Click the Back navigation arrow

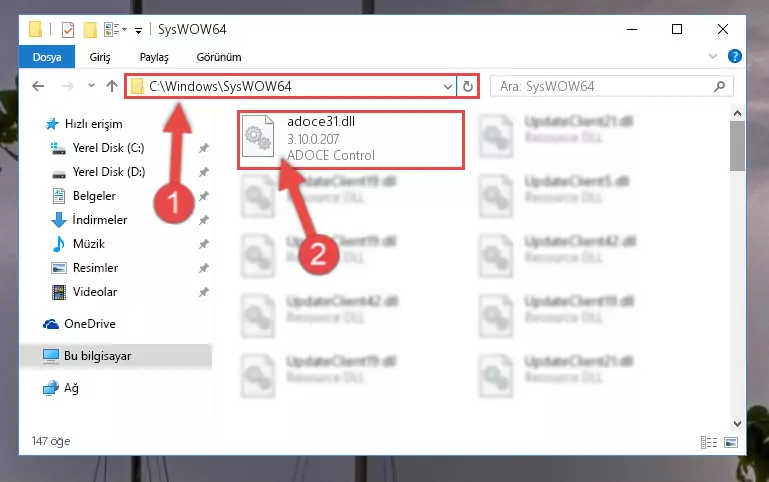tap(38, 86)
